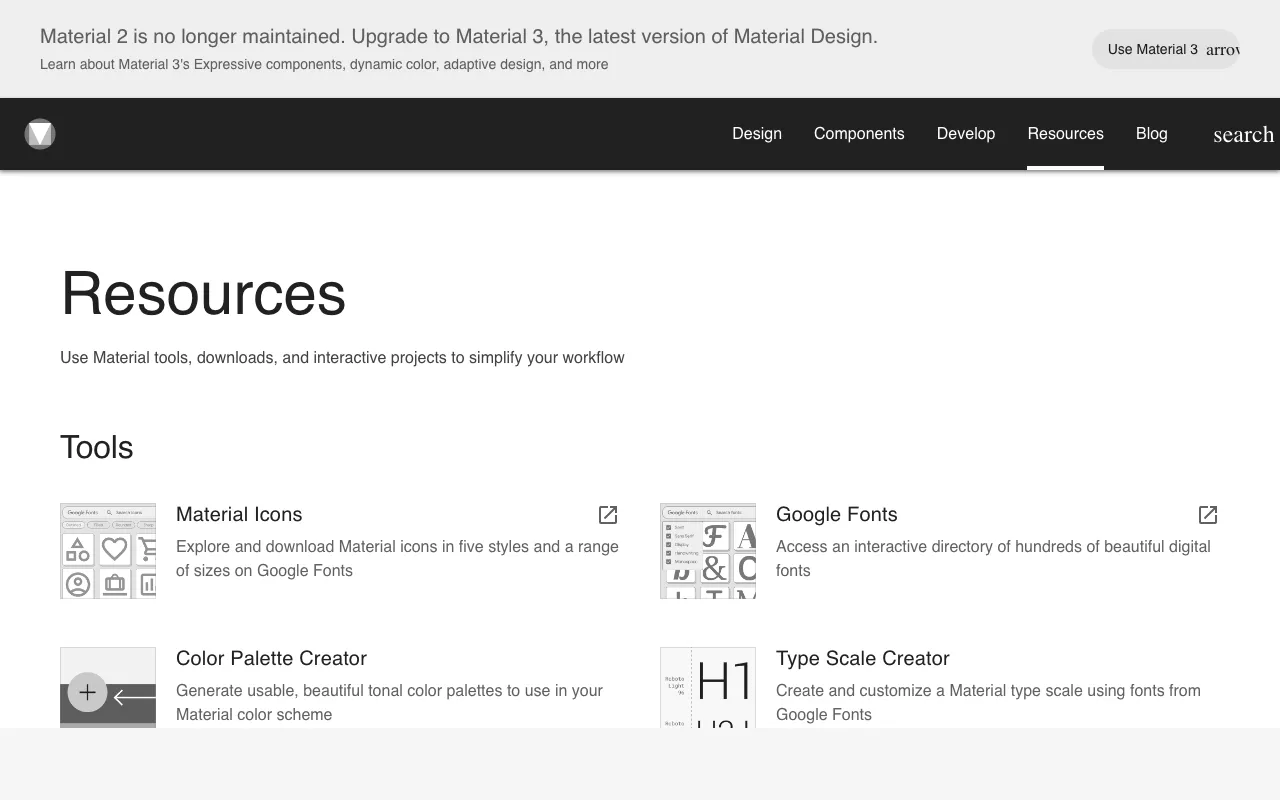Open the Color Palette Creator link
The width and height of the screenshot is (1280, 800).
coord(271,658)
